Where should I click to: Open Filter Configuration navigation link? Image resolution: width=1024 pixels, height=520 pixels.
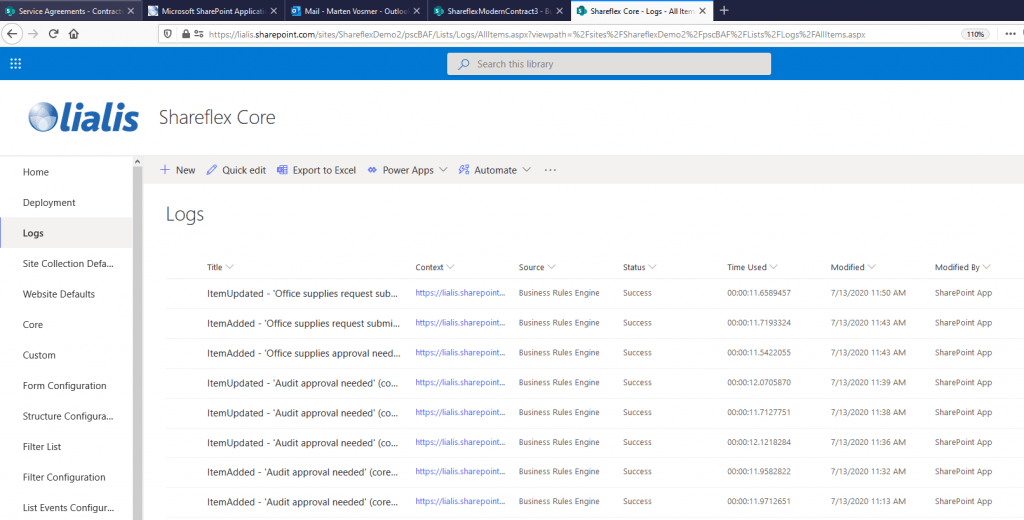pyautogui.click(x=66, y=477)
